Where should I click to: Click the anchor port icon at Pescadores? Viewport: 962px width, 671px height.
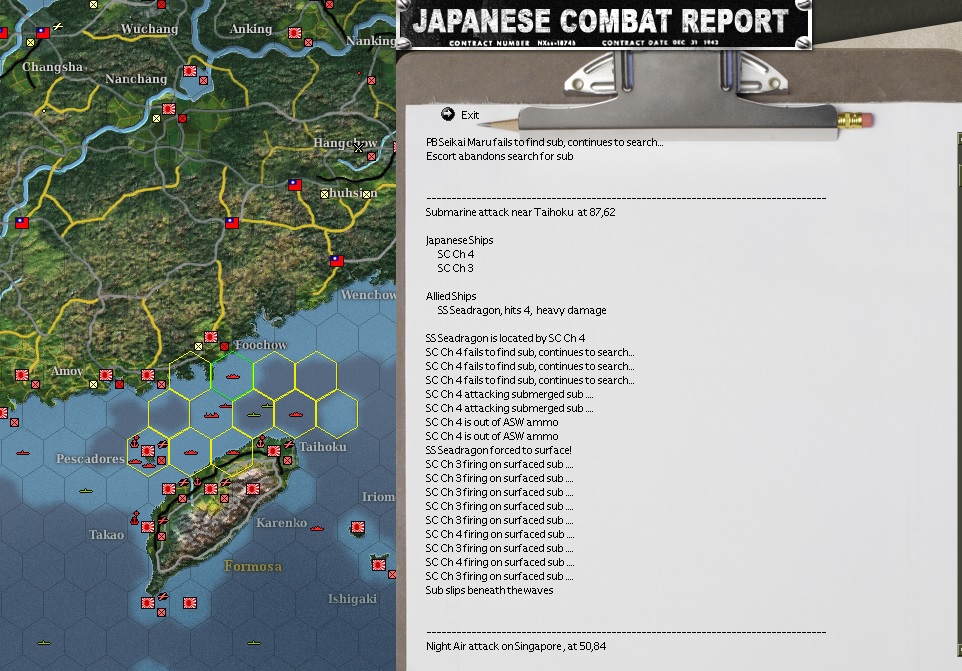pyautogui.click(x=135, y=441)
